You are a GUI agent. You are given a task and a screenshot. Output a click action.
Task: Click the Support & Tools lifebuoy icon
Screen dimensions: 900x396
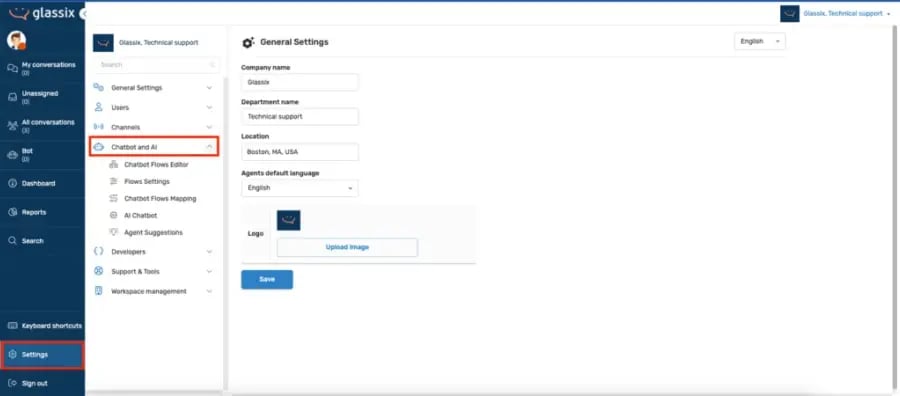pyautogui.click(x=99, y=271)
